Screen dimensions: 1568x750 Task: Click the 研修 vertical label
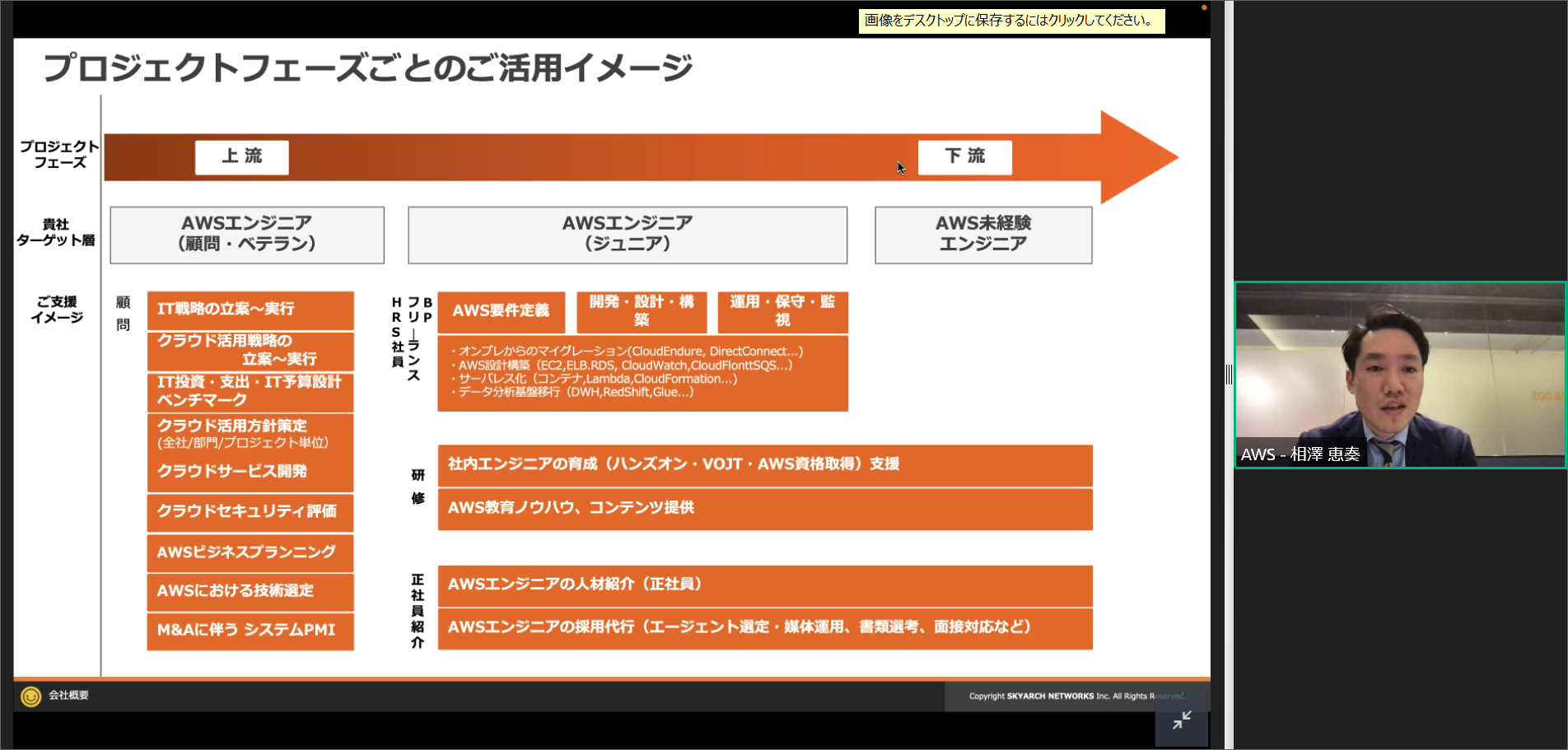pos(418,487)
